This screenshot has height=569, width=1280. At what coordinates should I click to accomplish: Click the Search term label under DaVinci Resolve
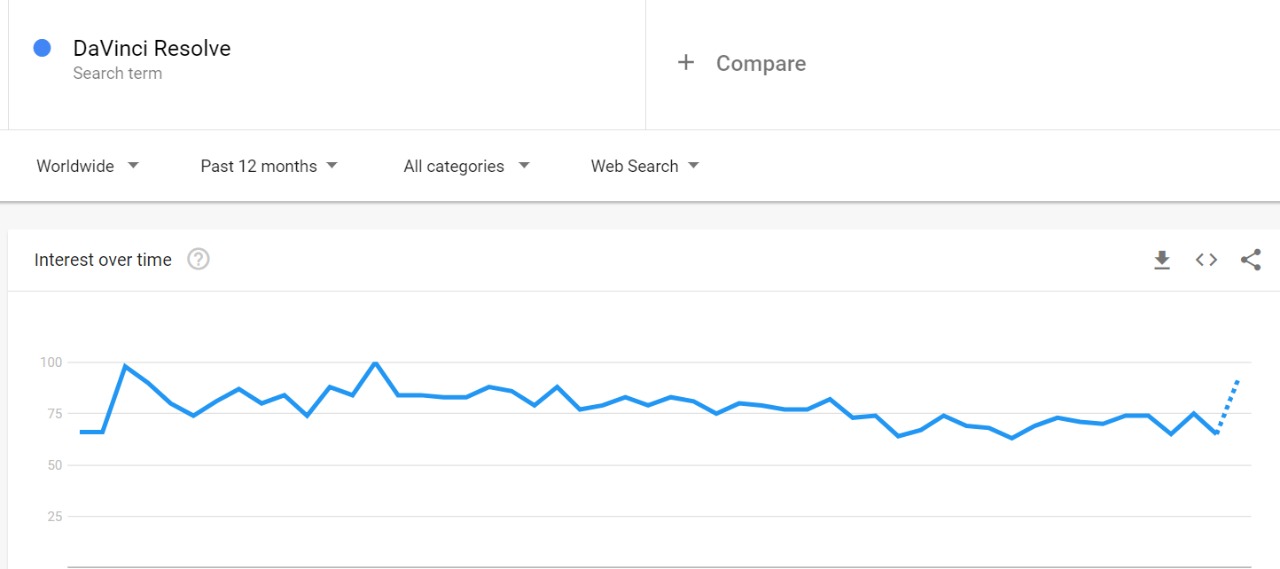tap(117, 73)
